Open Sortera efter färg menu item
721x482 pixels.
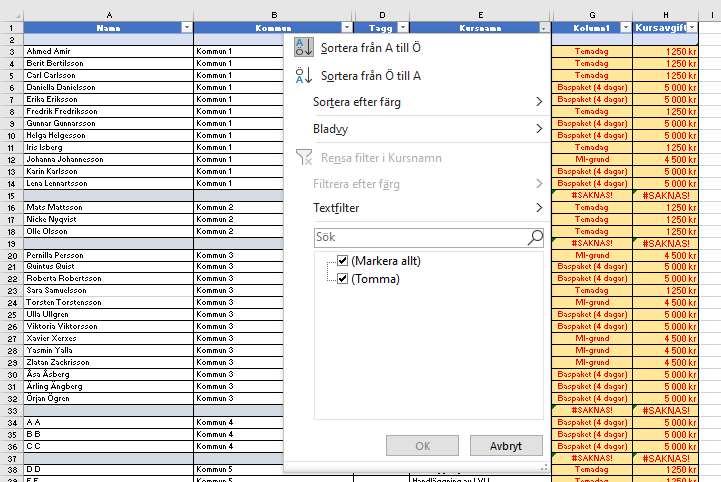tap(357, 102)
